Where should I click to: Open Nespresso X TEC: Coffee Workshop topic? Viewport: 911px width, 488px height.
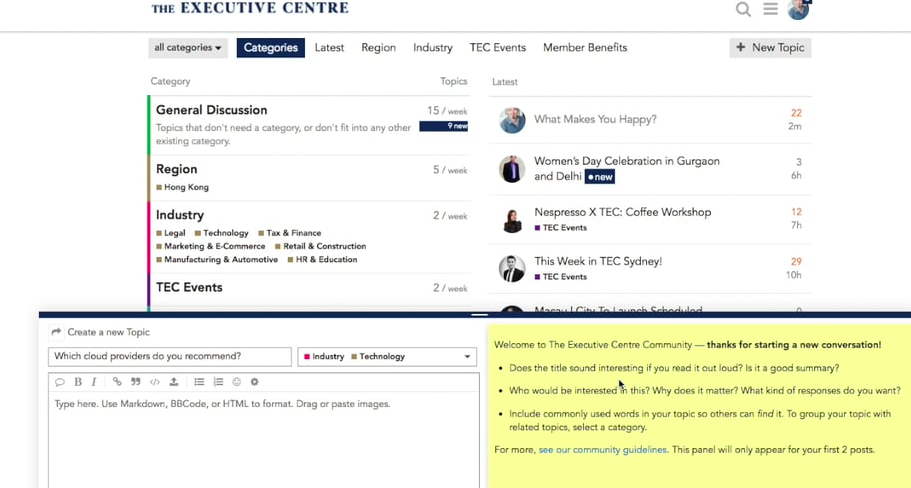pos(623,212)
